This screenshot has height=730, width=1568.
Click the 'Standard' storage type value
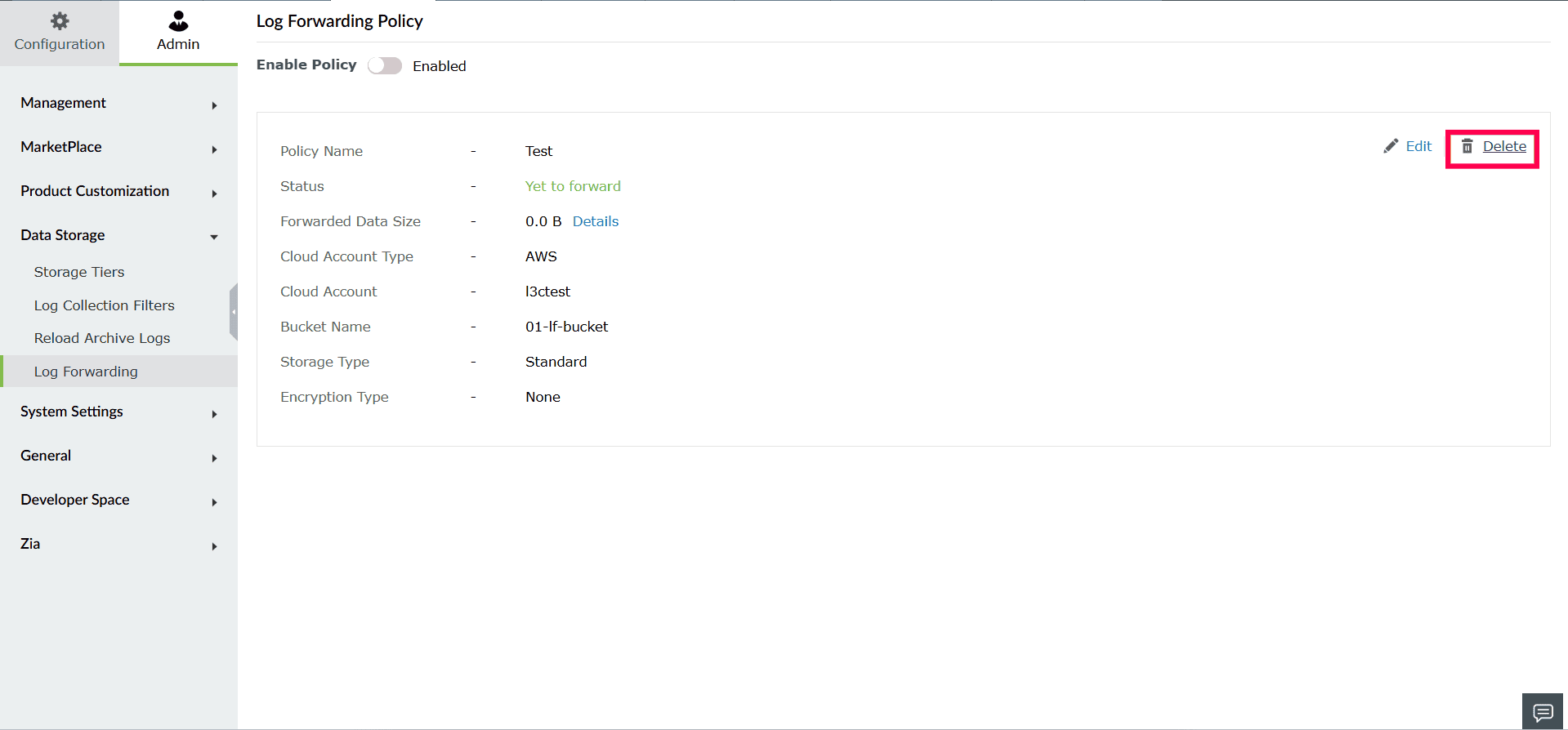pos(556,362)
